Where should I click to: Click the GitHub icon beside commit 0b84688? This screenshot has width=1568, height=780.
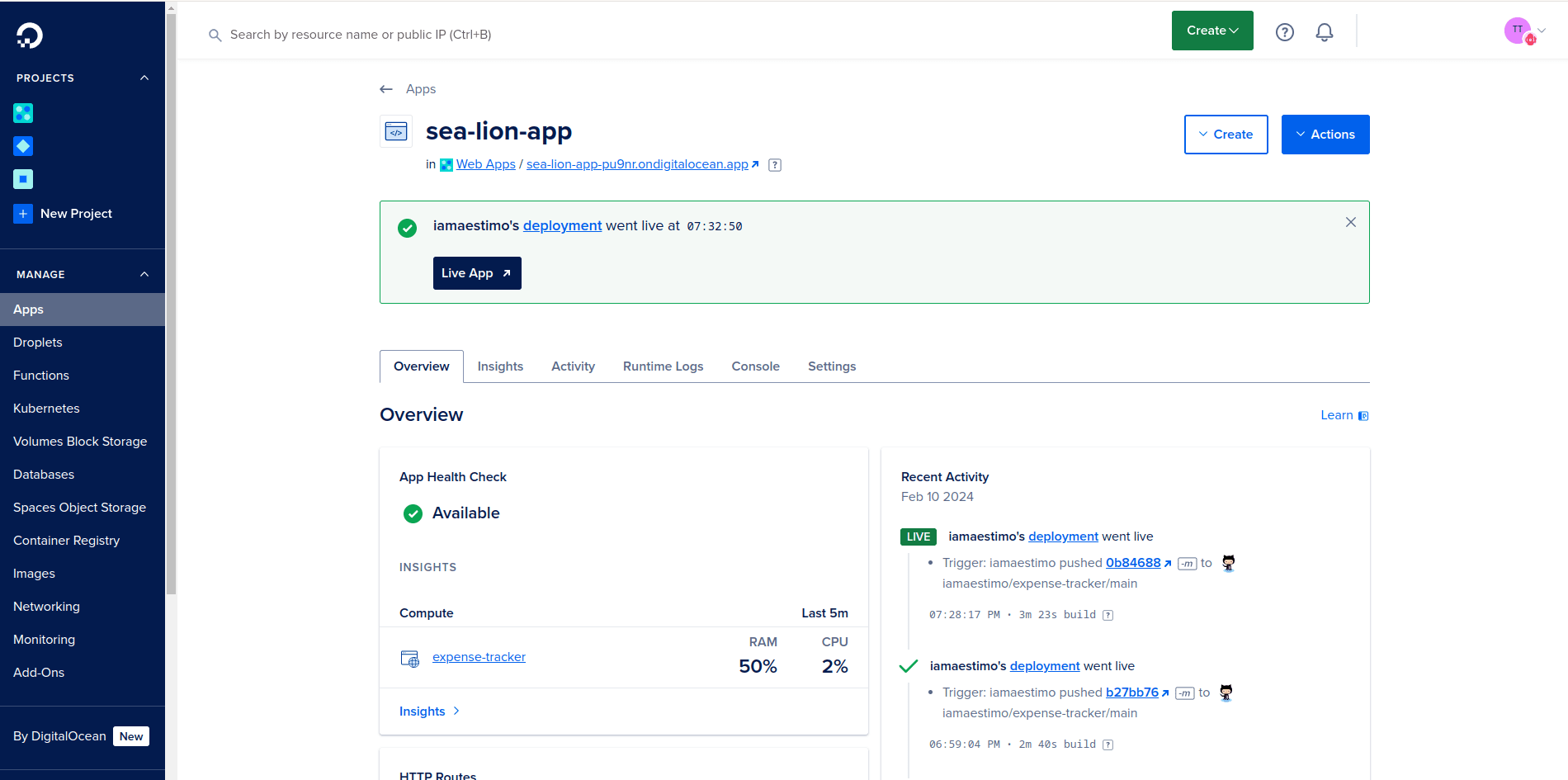pyautogui.click(x=1228, y=562)
